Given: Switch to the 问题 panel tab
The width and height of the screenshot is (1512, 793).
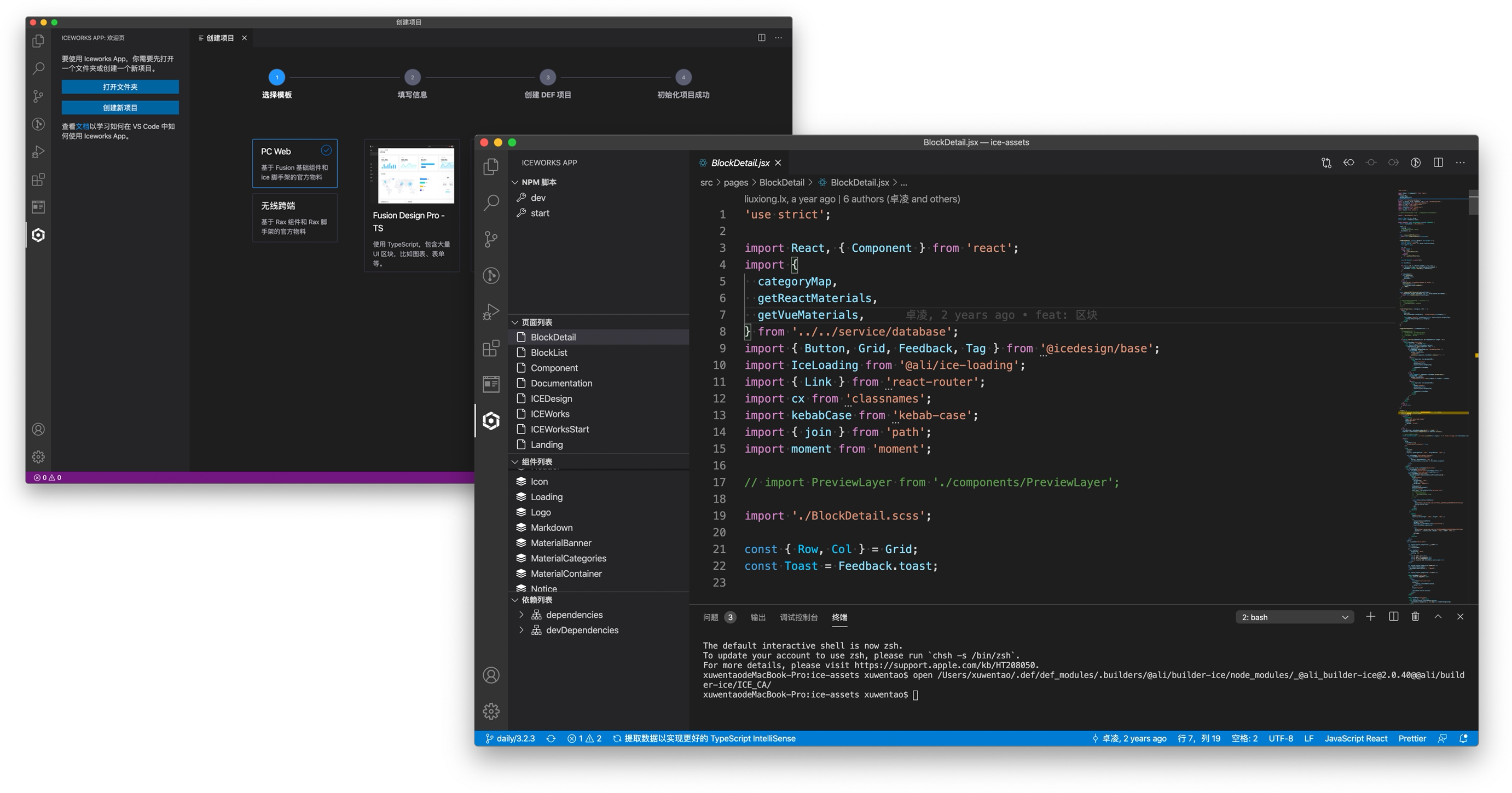Looking at the screenshot, I should coord(711,617).
